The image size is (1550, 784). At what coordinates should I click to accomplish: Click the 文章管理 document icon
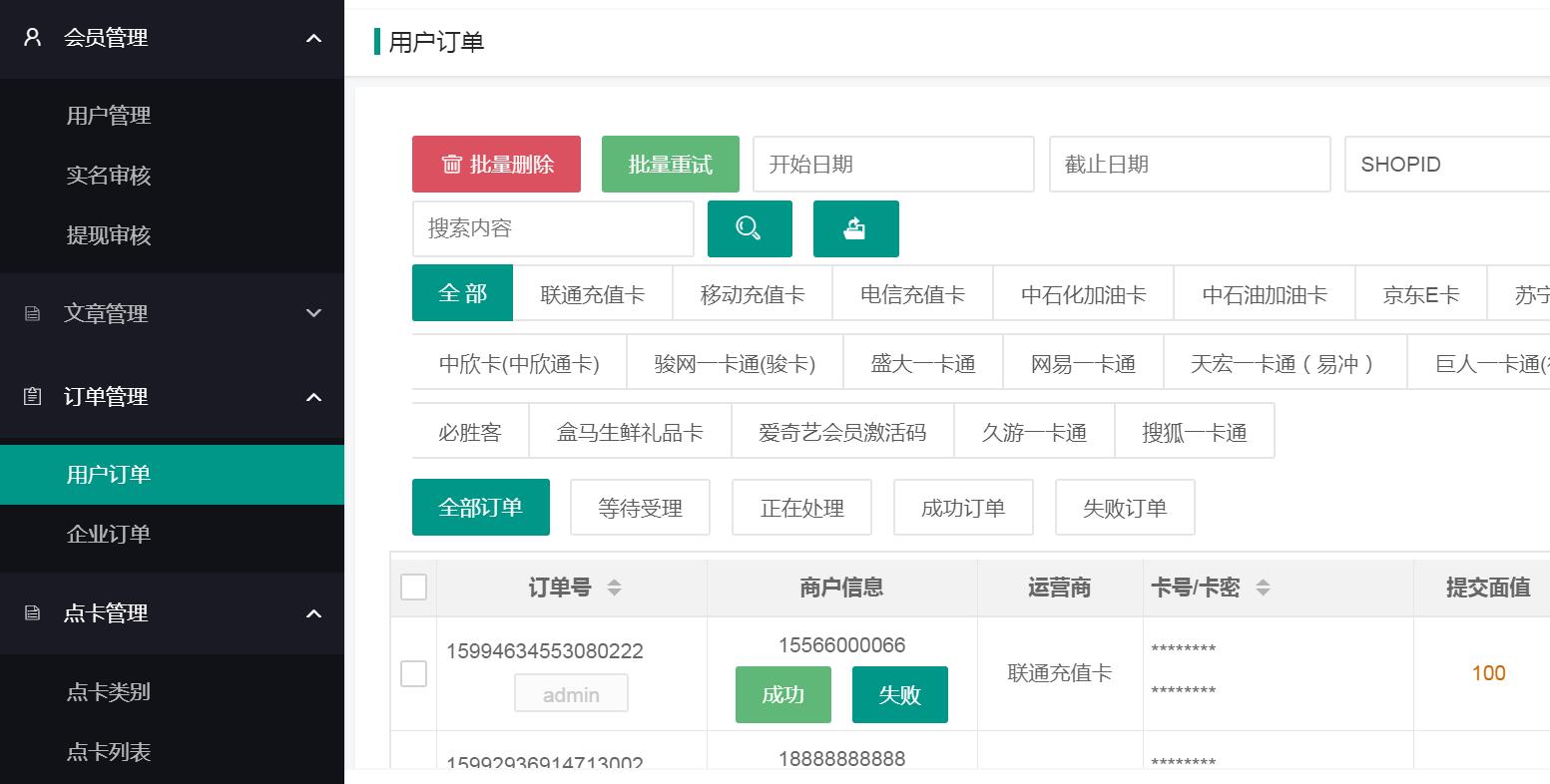[33, 313]
